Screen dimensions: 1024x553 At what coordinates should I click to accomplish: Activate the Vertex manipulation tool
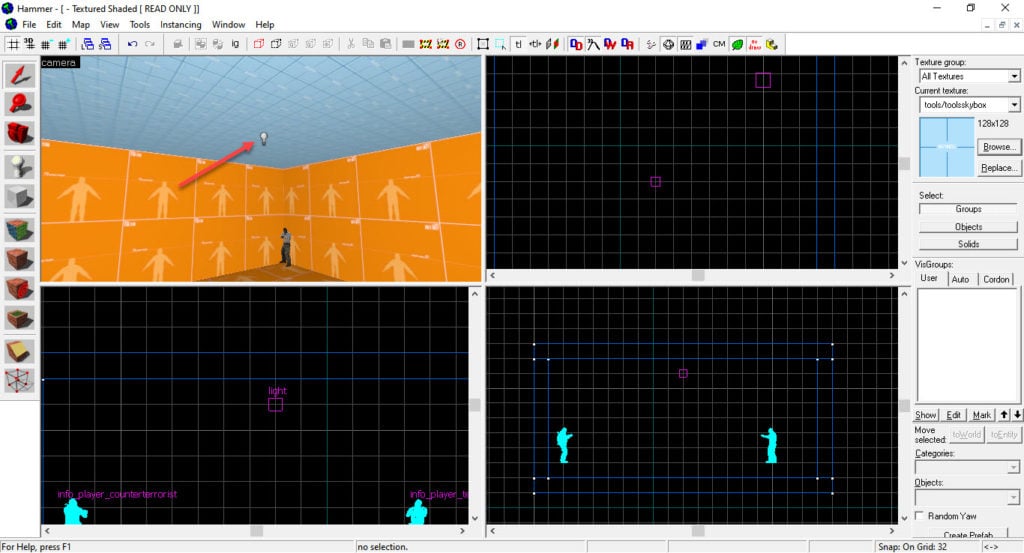coord(20,381)
